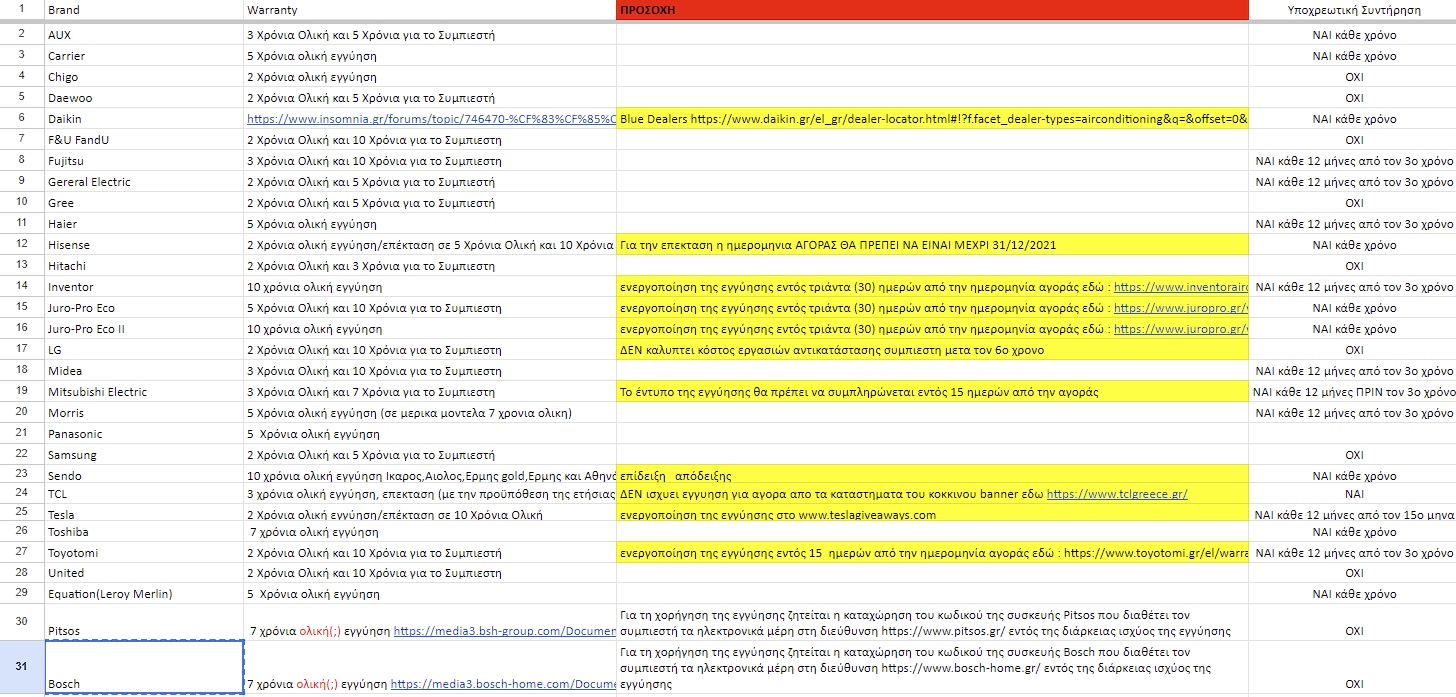Select Inventor's '10 χρόνια ολική εγγύηση' warranty cell

point(430,287)
